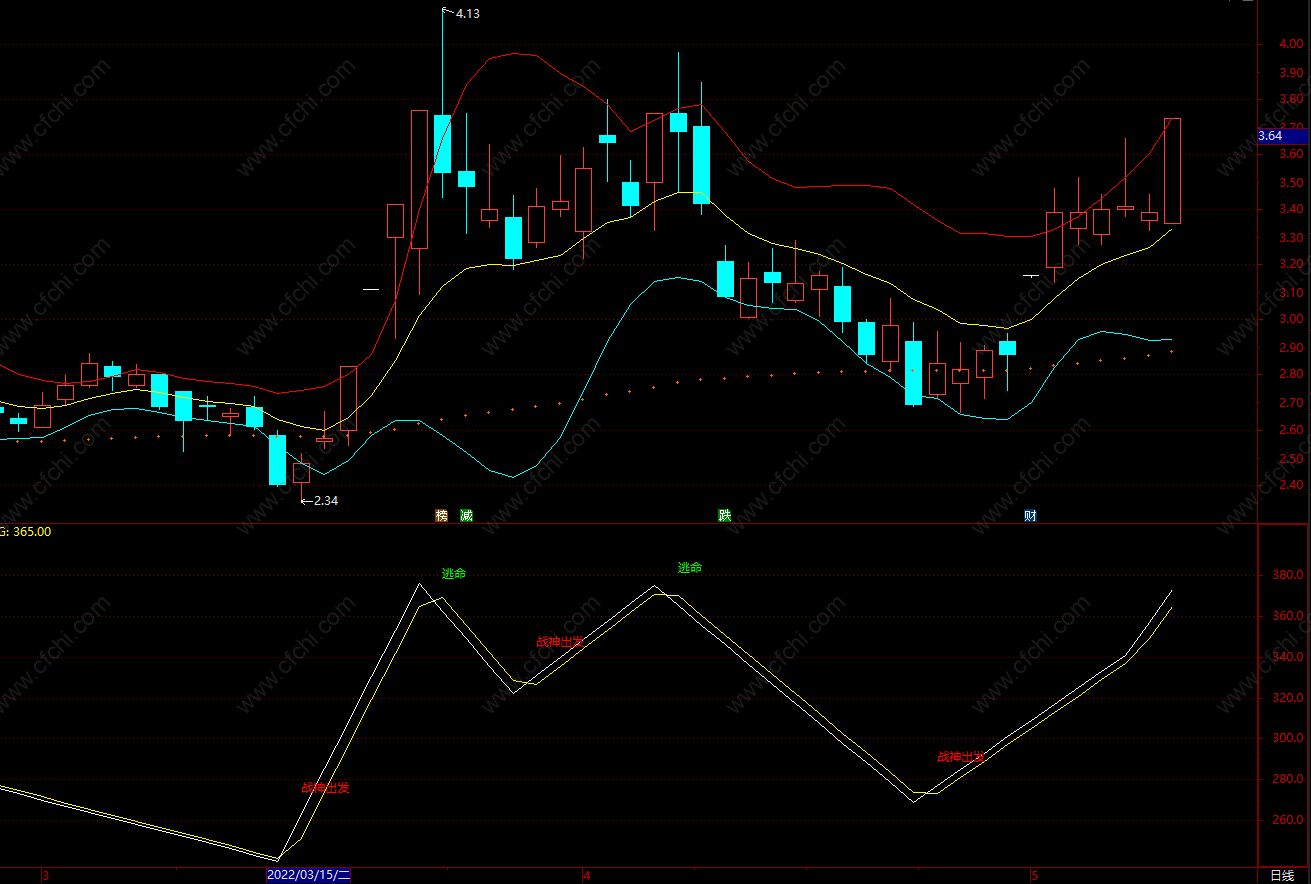This screenshot has height=884, width=1311.
Task: Click the blue 财 event marker
Action: pos(1030,516)
